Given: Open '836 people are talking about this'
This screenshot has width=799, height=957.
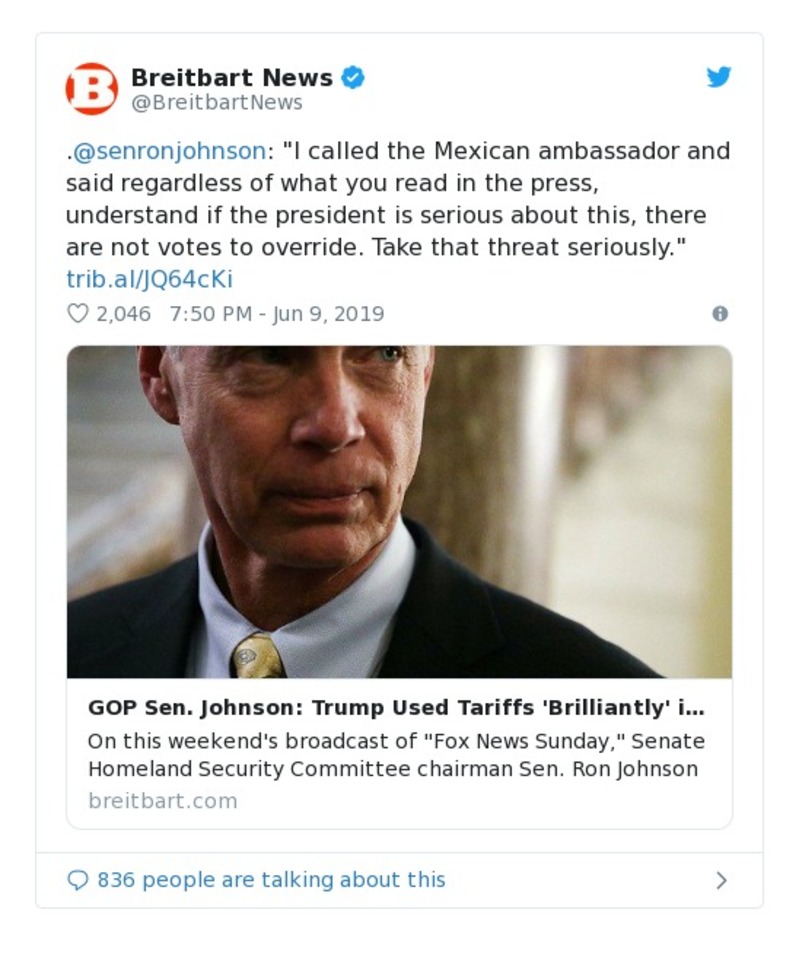Looking at the screenshot, I should pyautogui.click(x=271, y=880).
